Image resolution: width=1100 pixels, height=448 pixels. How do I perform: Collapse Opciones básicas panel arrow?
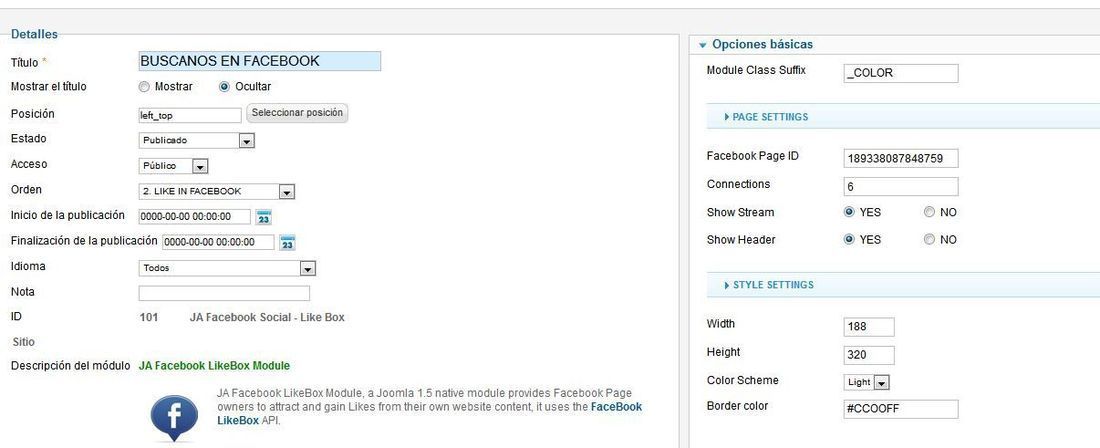coord(702,45)
